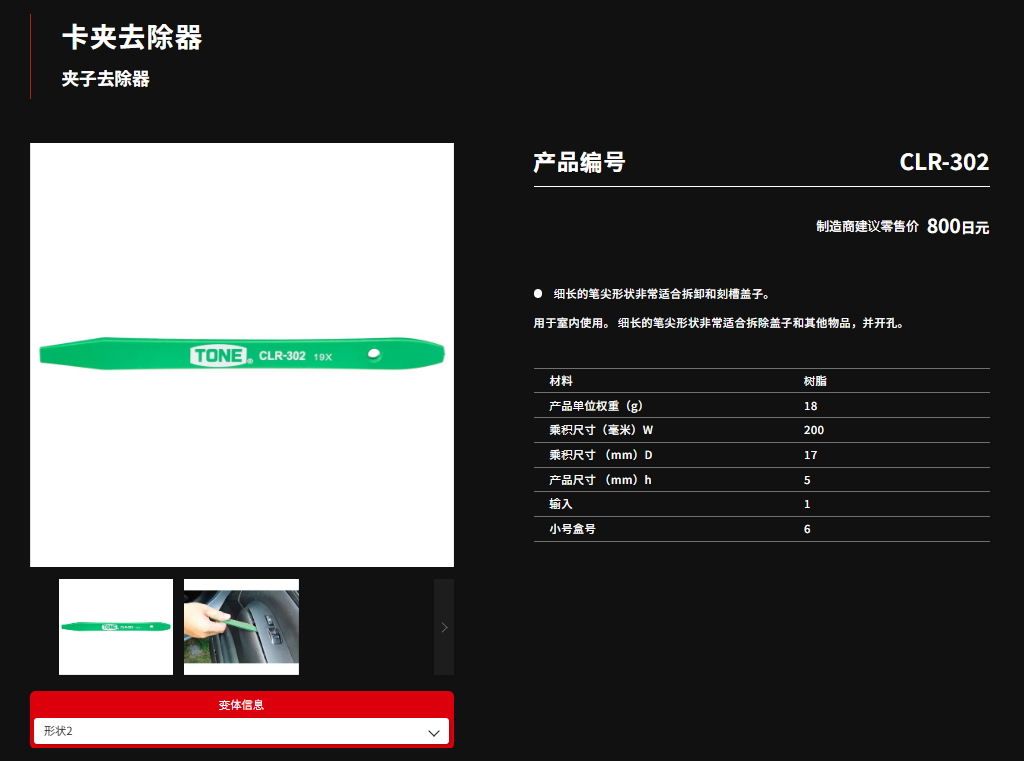Open the 形状2 variant dropdown
The width and height of the screenshot is (1024, 761).
240,732
